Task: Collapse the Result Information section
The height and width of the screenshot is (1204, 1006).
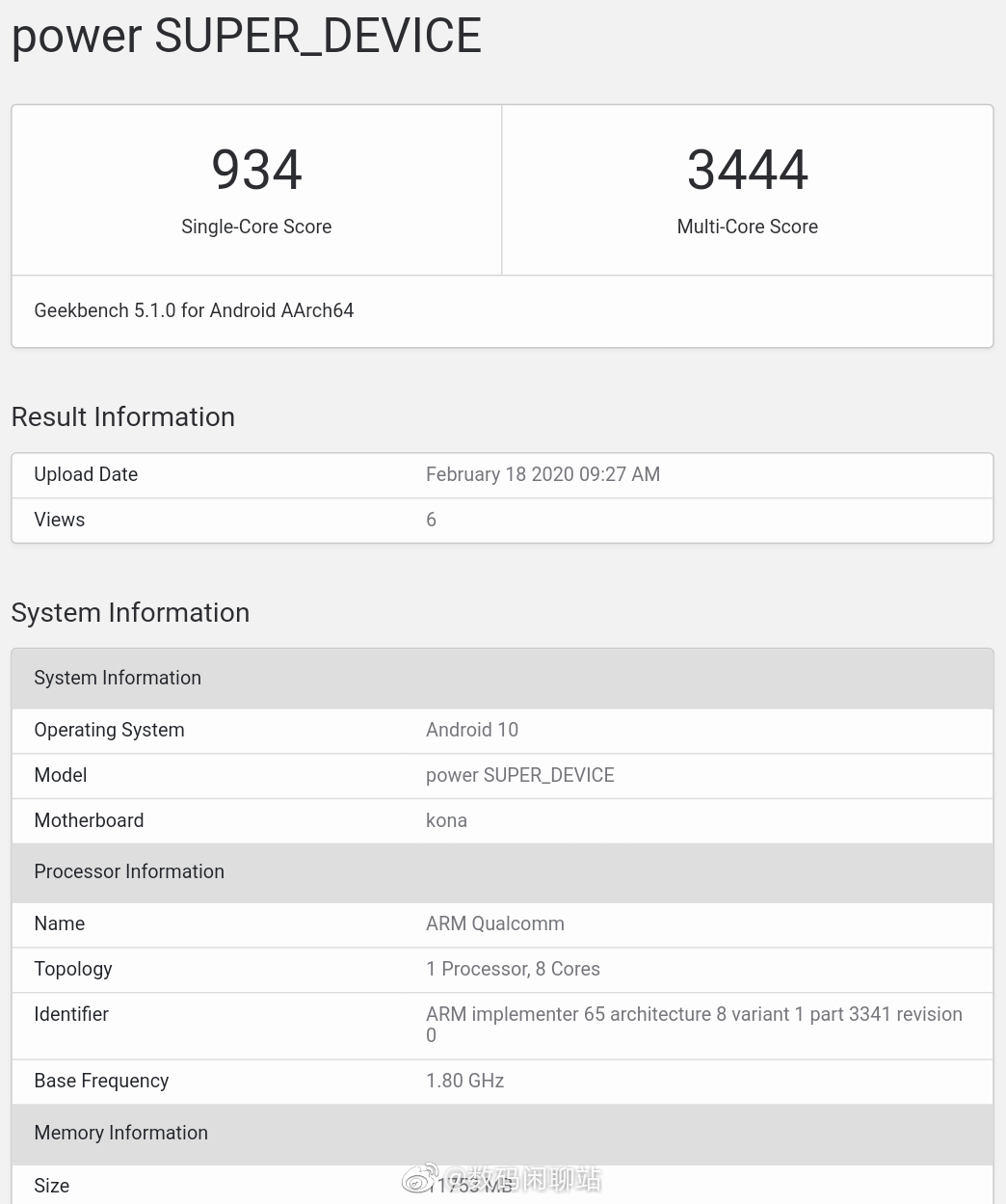Action: [122, 416]
